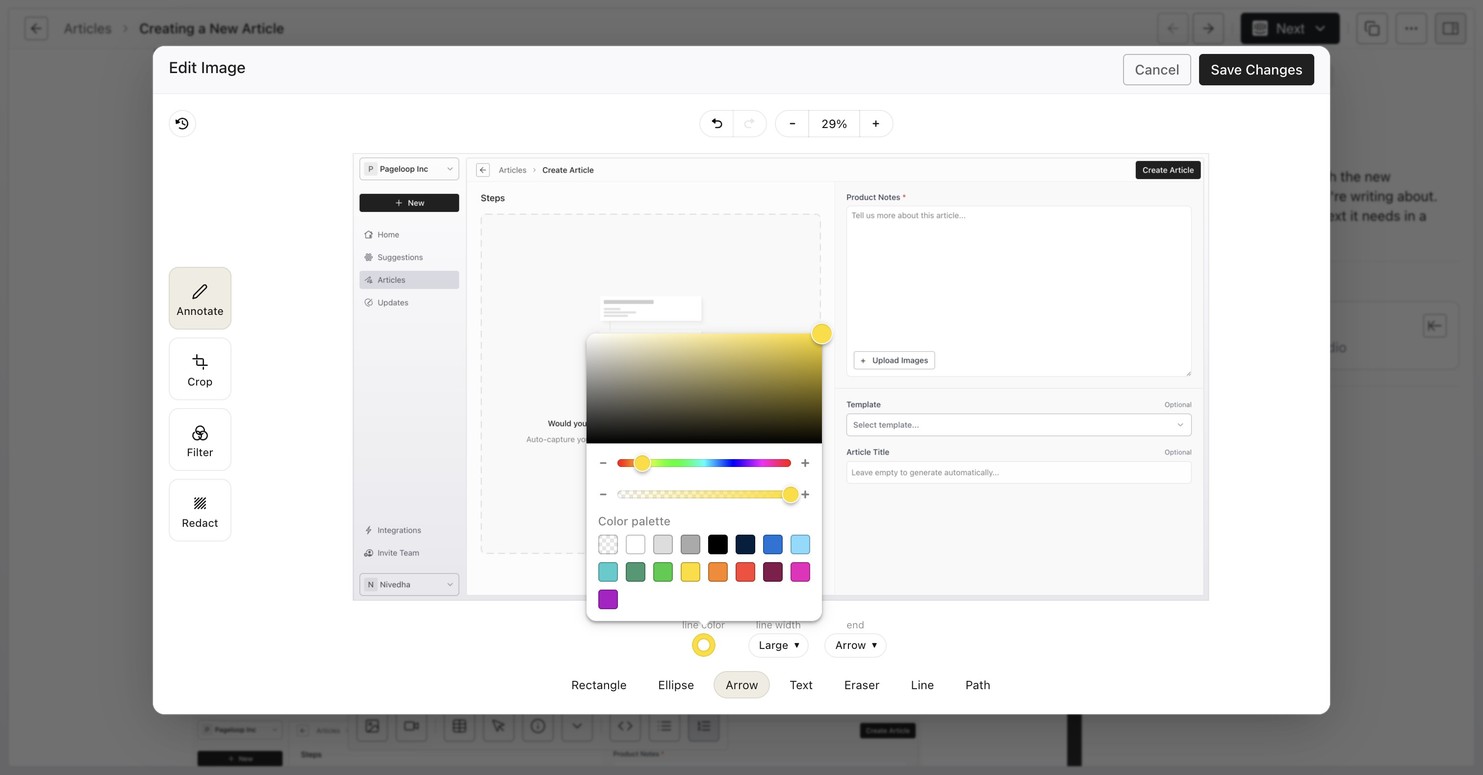Click the minus icon left of hue slider
Viewport: 1483px width, 775px height.
coord(603,463)
